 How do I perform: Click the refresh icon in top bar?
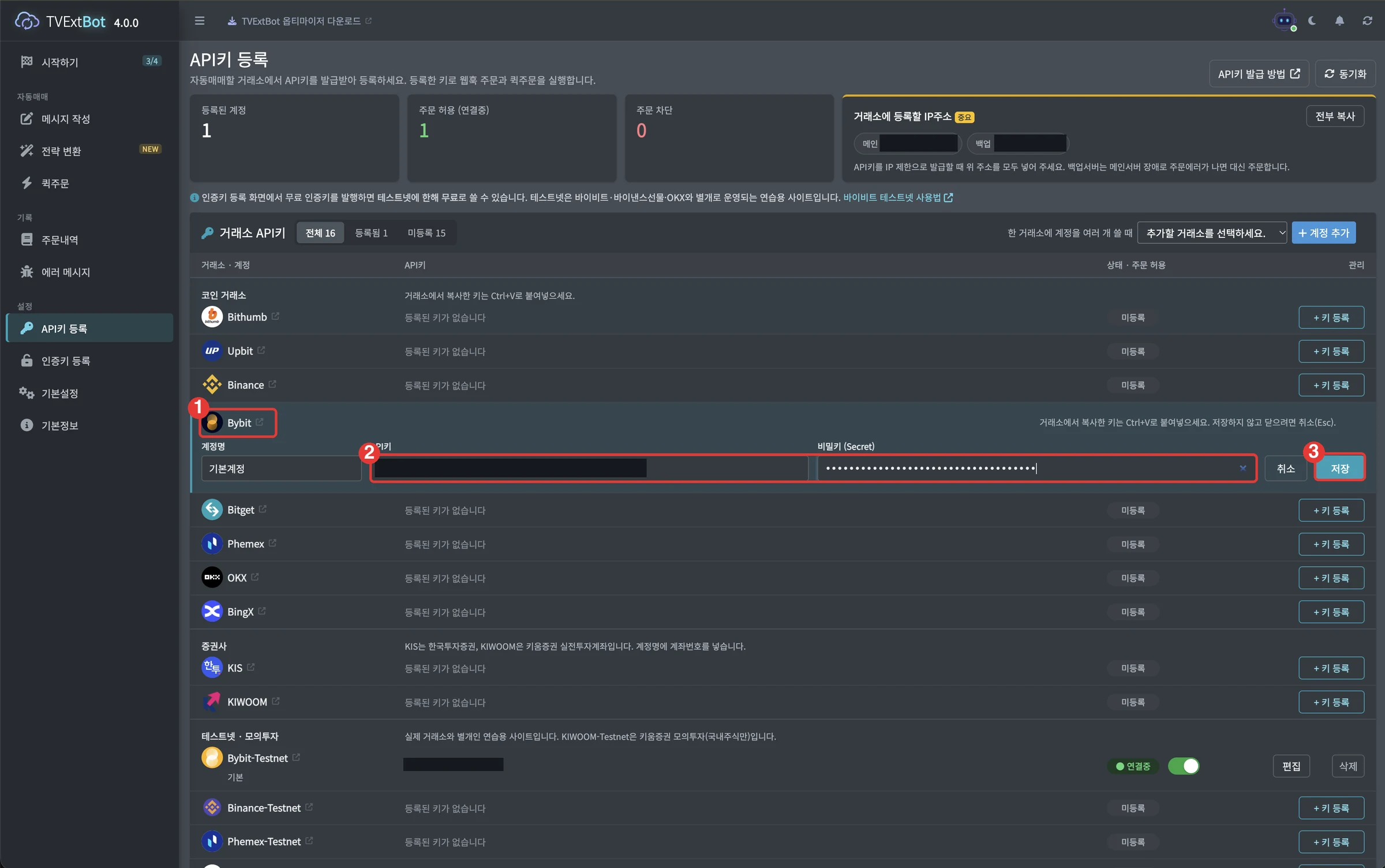pos(1367,21)
